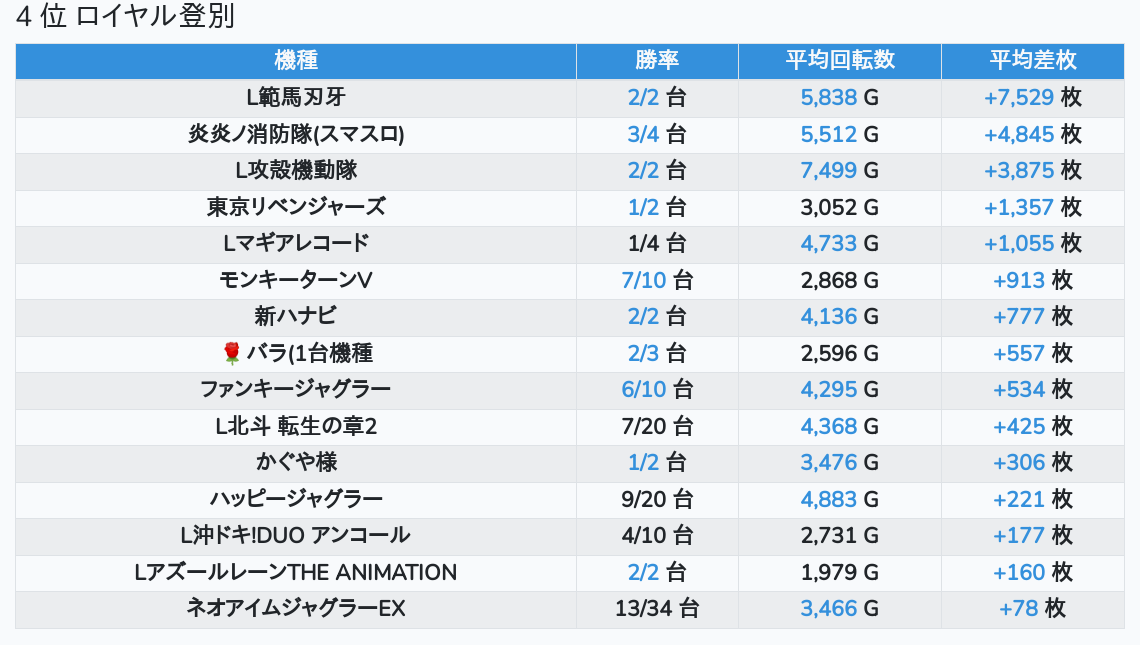
Task: Click the 平均差枚 column header
Action: (1033, 60)
